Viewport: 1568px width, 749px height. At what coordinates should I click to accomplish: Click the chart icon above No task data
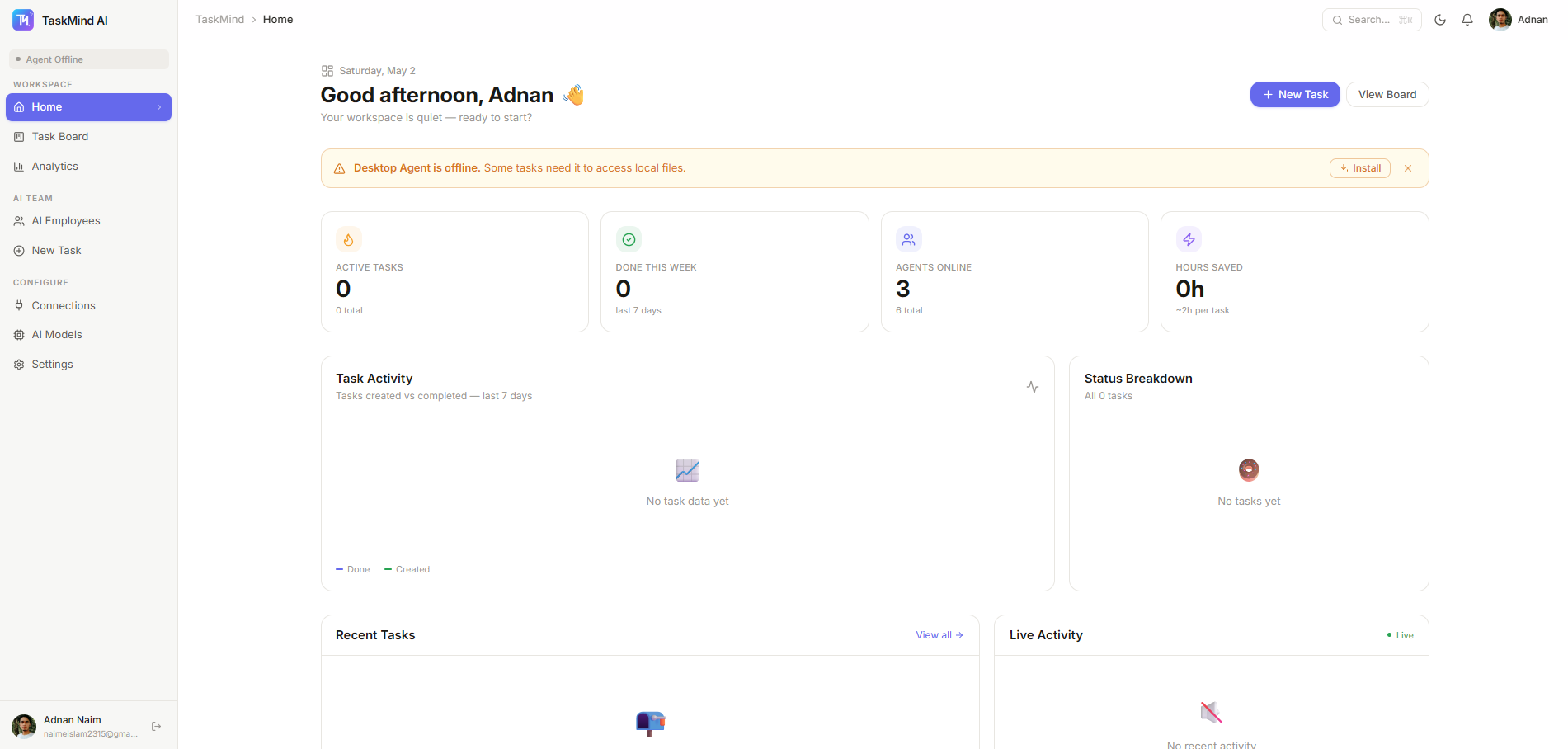point(687,470)
